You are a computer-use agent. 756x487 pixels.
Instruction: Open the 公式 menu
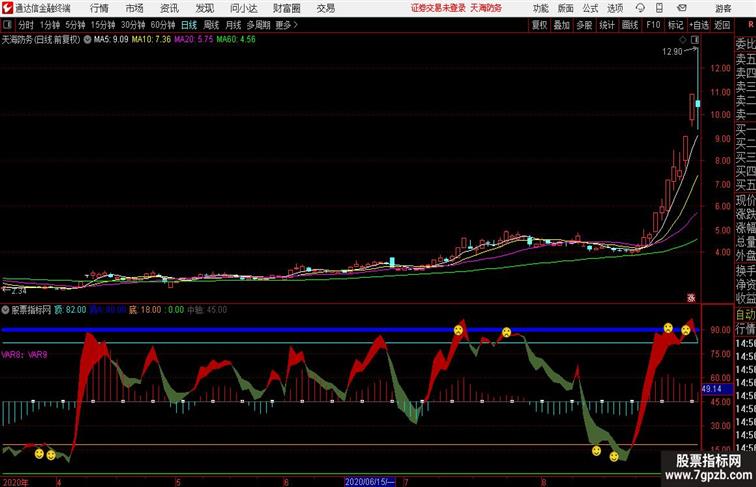point(590,8)
